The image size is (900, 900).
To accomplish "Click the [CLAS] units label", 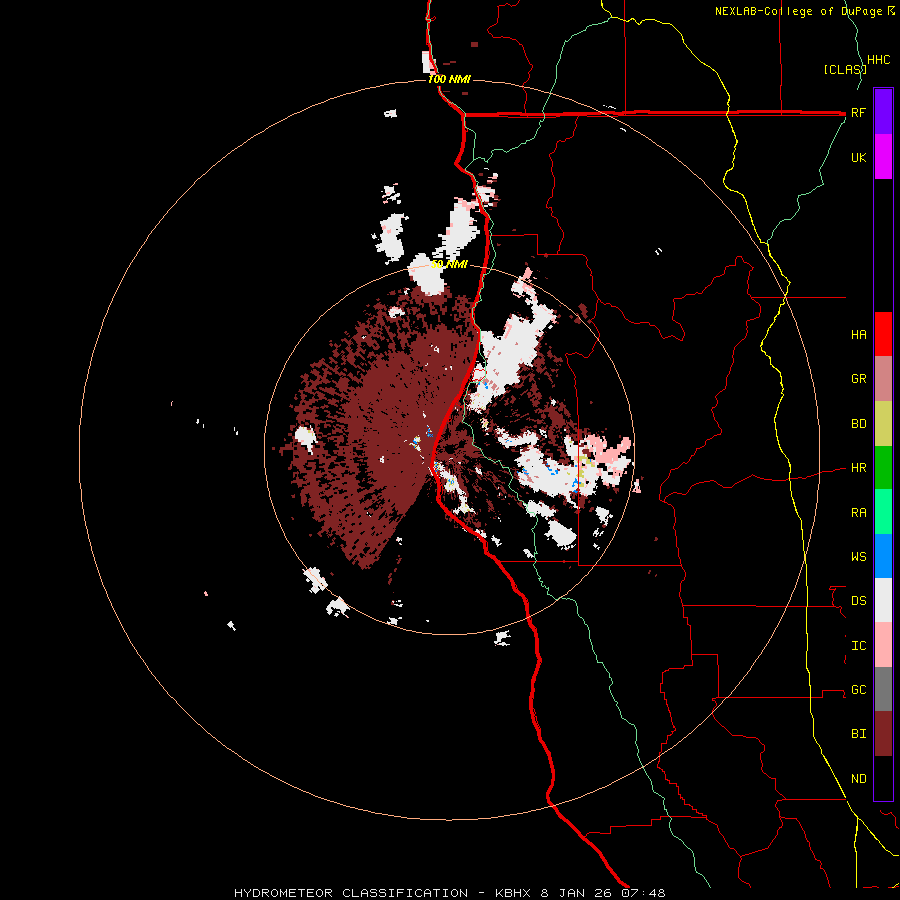I will [x=844, y=69].
